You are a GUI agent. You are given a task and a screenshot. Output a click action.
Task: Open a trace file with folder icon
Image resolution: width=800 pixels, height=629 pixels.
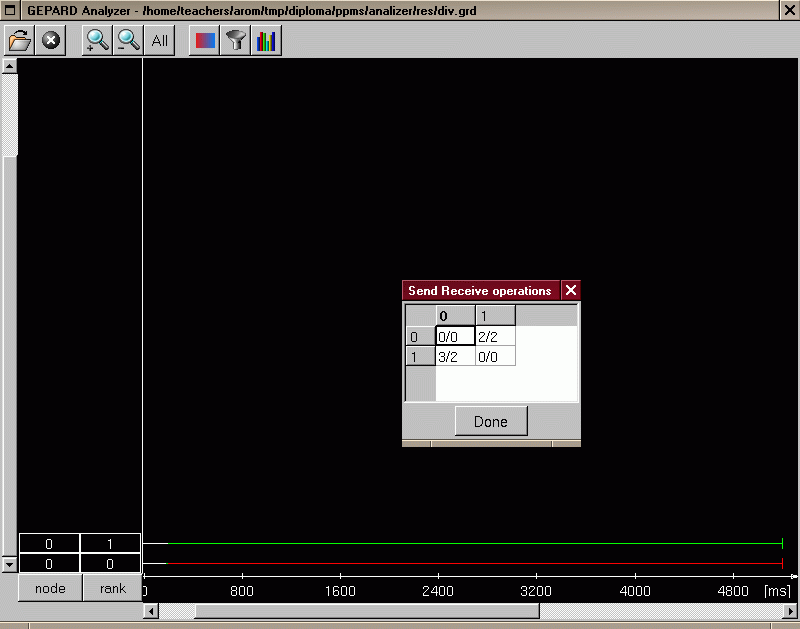click(20, 41)
